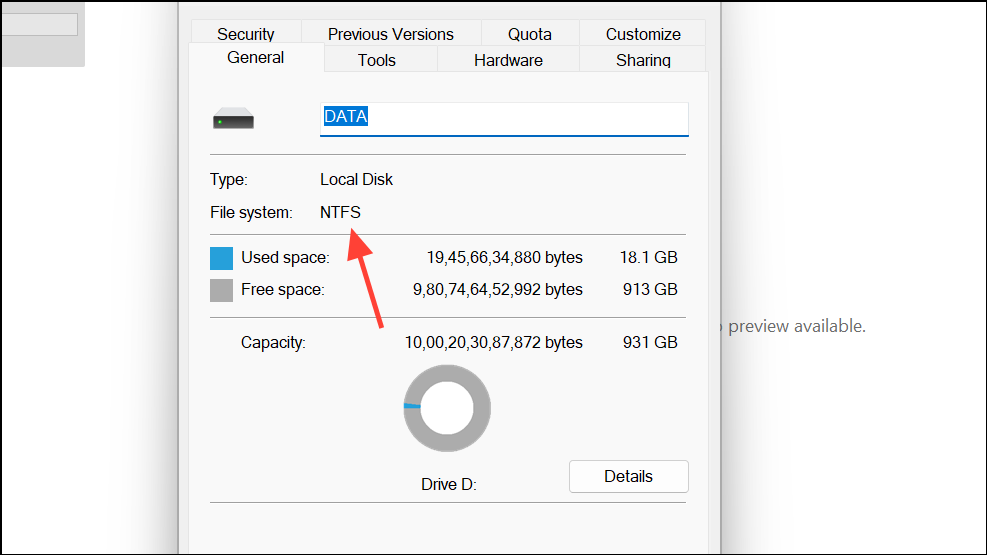Go to the Sharing tab
This screenshot has height=555, width=987.
click(x=643, y=60)
